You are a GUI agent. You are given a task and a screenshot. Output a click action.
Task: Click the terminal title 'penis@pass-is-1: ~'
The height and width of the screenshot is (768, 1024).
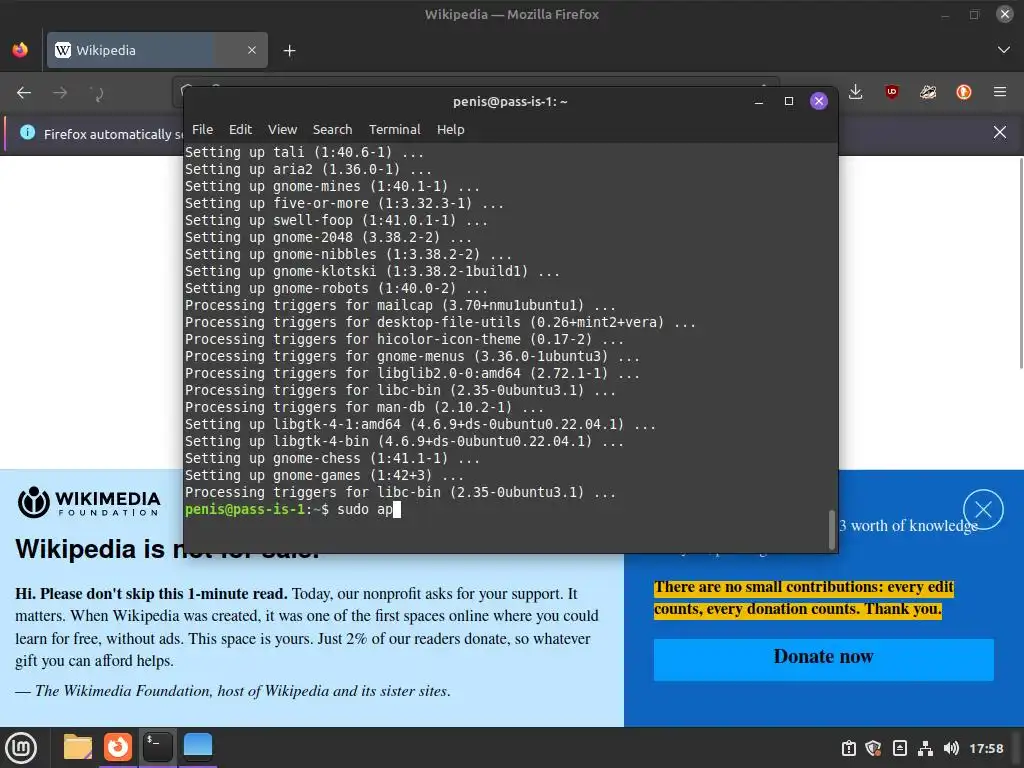[x=510, y=101]
